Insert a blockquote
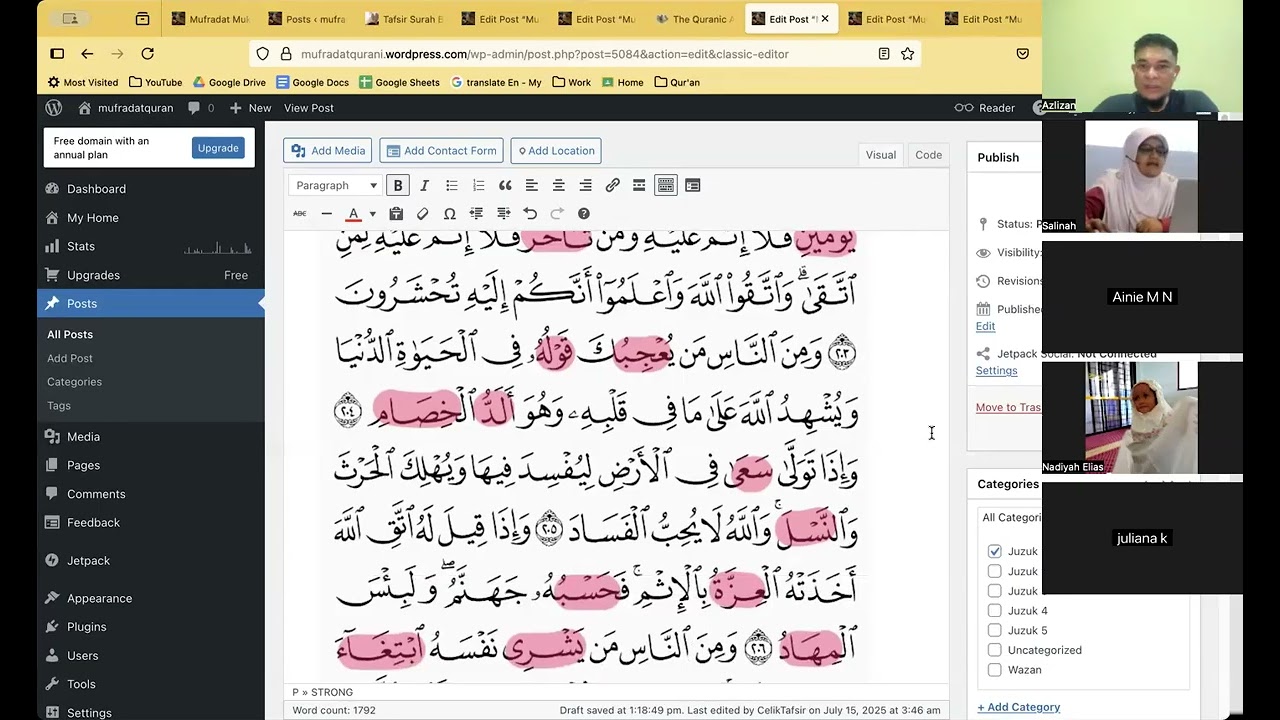The image size is (1280, 720). tap(505, 185)
